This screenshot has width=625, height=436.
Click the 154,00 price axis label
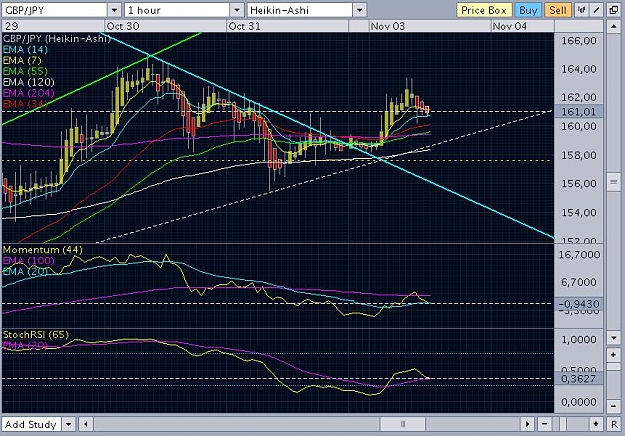[x=579, y=212]
